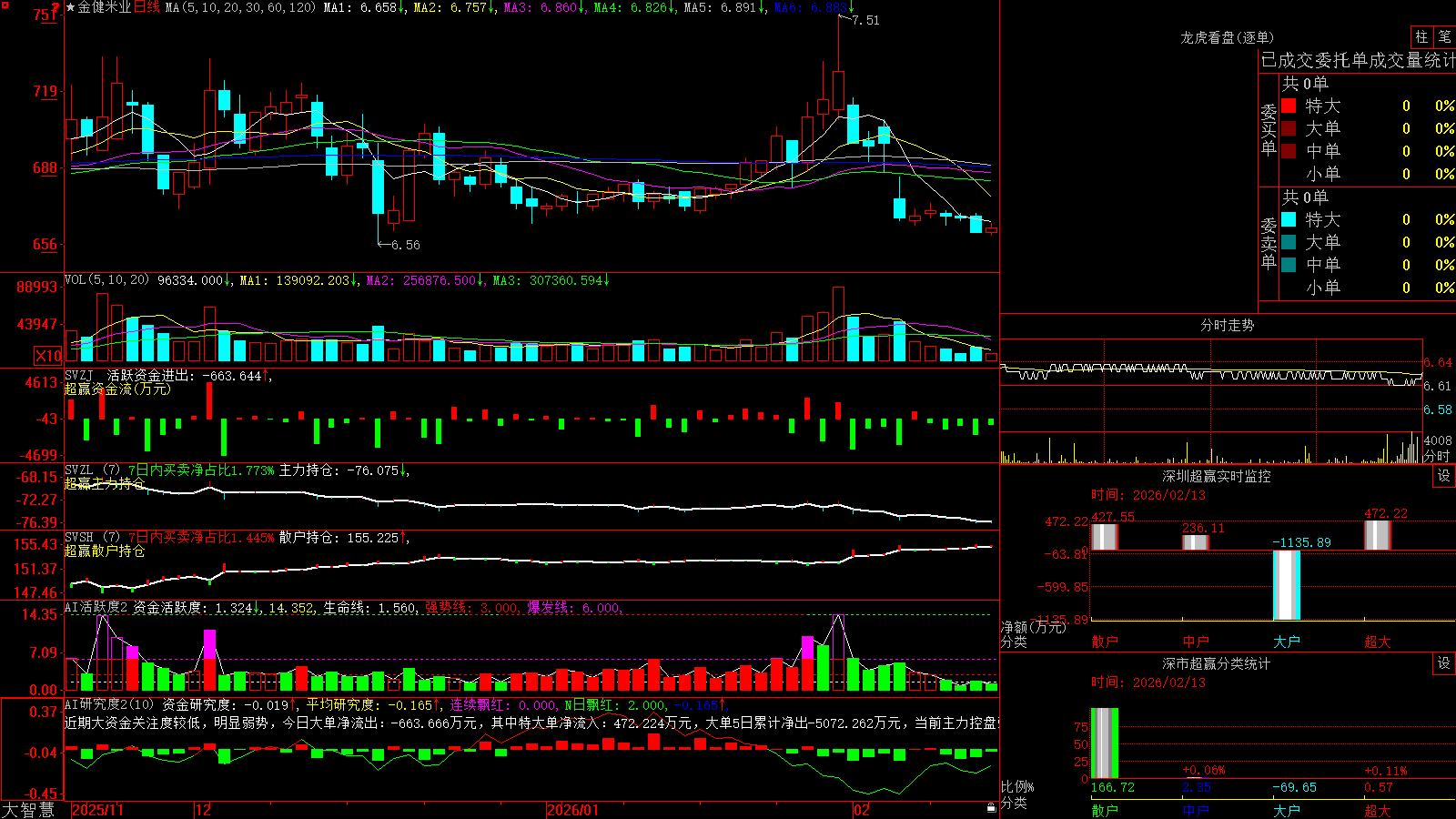This screenshot has width=1456, height=819.
Task: Click the teal 中单 sell order swatch
Action: pyautogui.click(x=1289, y=265)
